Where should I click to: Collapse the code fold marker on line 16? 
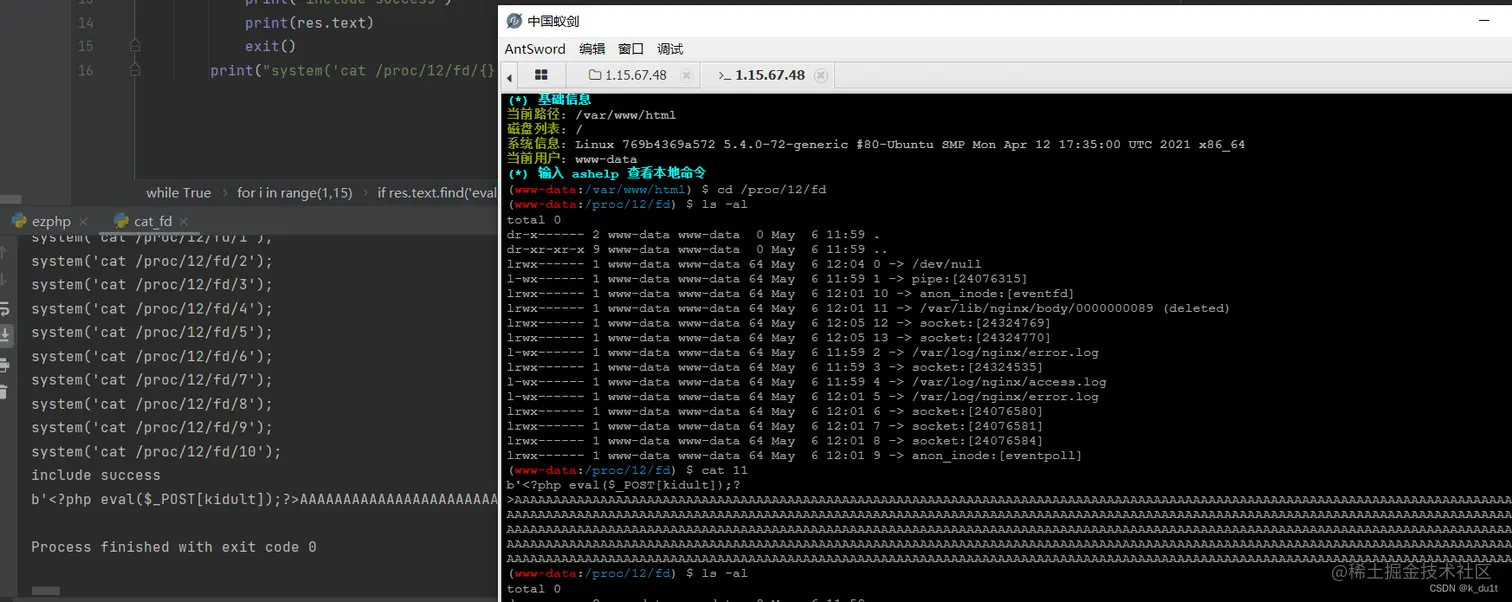coord(135,71)
